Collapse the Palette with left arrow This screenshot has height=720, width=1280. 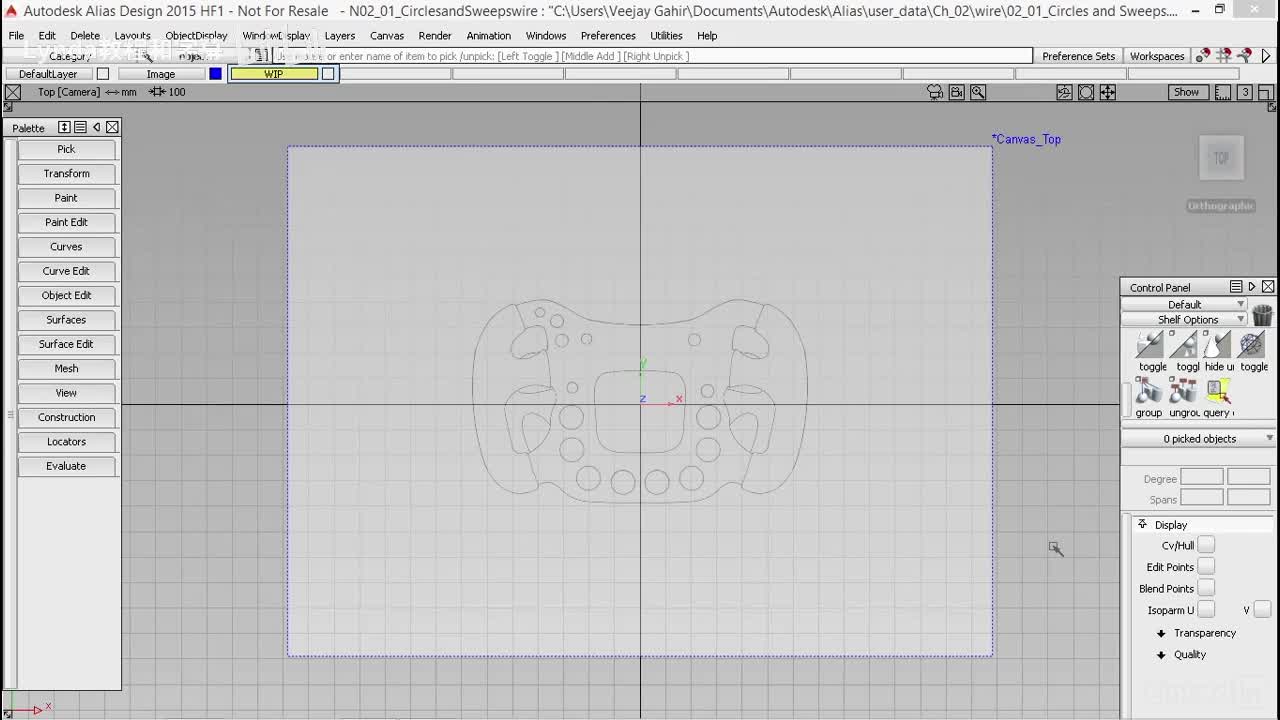click(96, 127)
